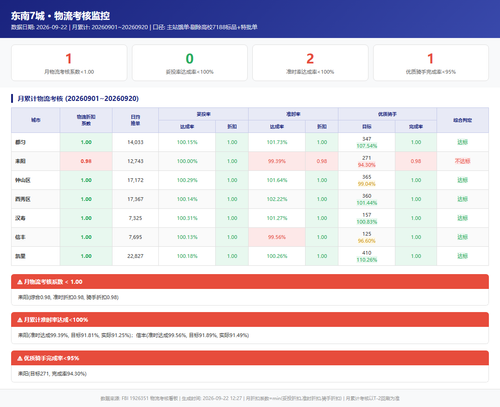Click the 101.27% 准时率 value
Viewport: 500px width, 407px height.
tap(277, 218)
